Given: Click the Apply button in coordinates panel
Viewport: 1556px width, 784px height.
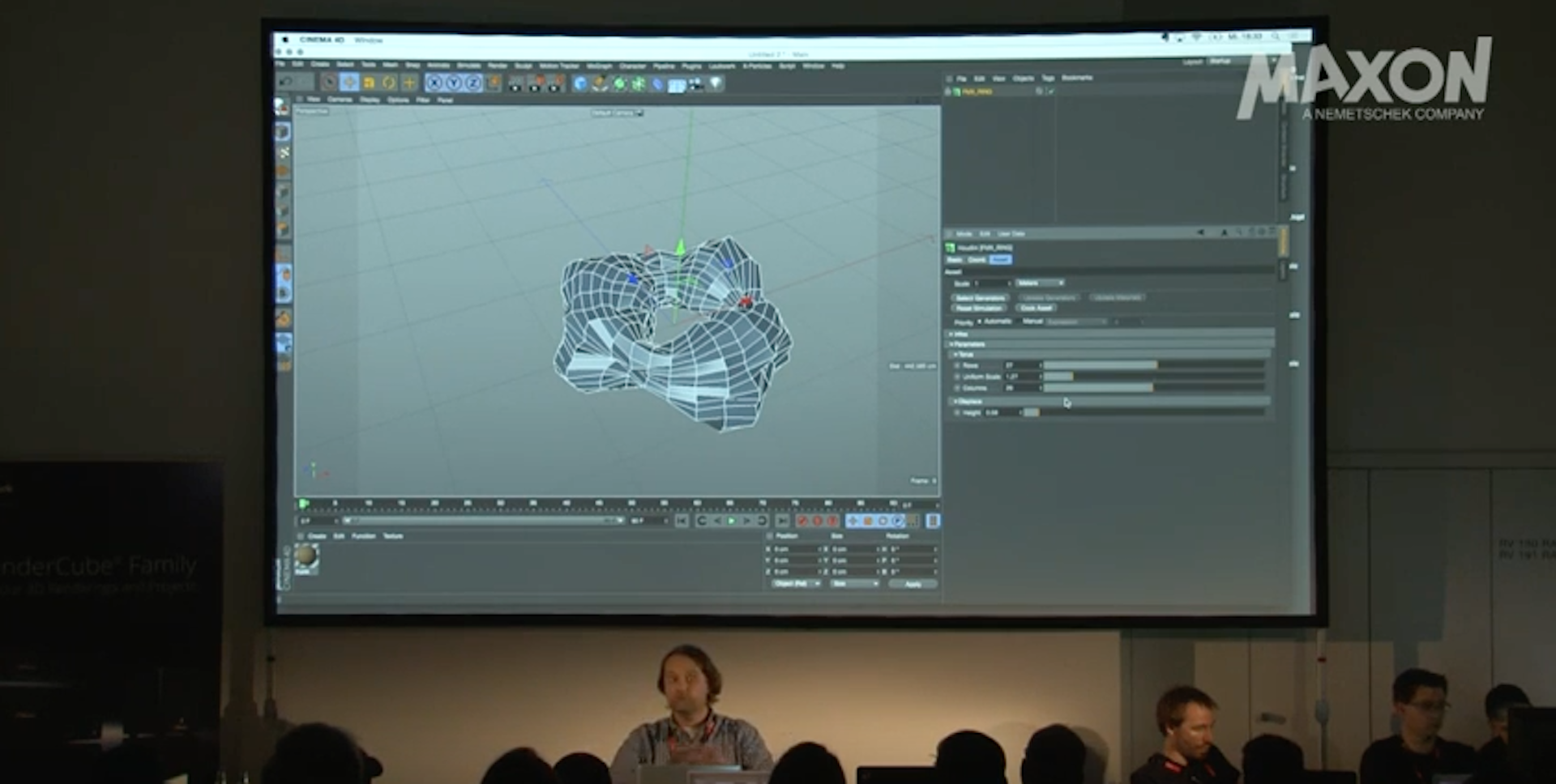Looking at the screenshot, I should click(x=913, y=584).
